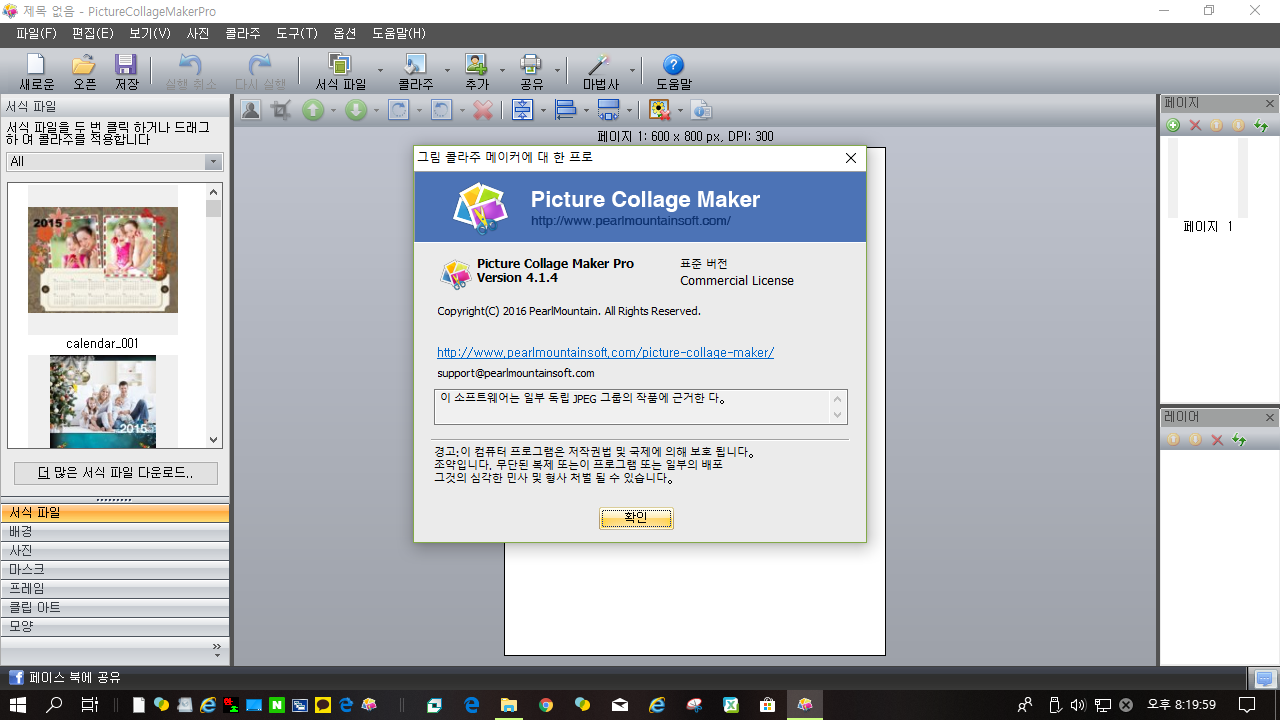The image size is (1280, 720).
Task: Click the green down arrow send-backward icon
Action: (356, 110)
